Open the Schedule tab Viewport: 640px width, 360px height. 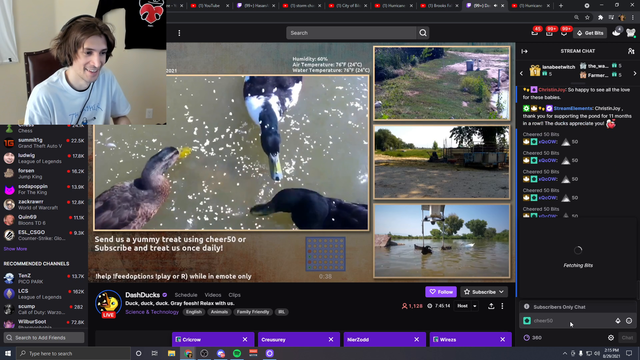point(186,295)
